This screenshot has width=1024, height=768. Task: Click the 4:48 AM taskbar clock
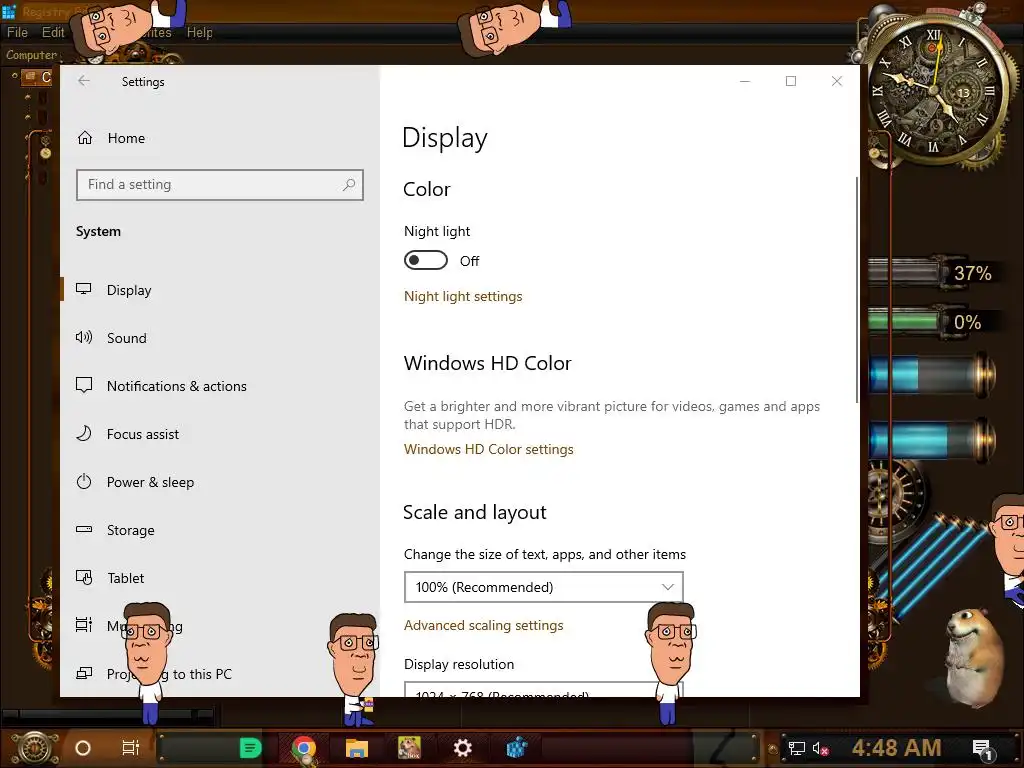(x=897, y=747)
